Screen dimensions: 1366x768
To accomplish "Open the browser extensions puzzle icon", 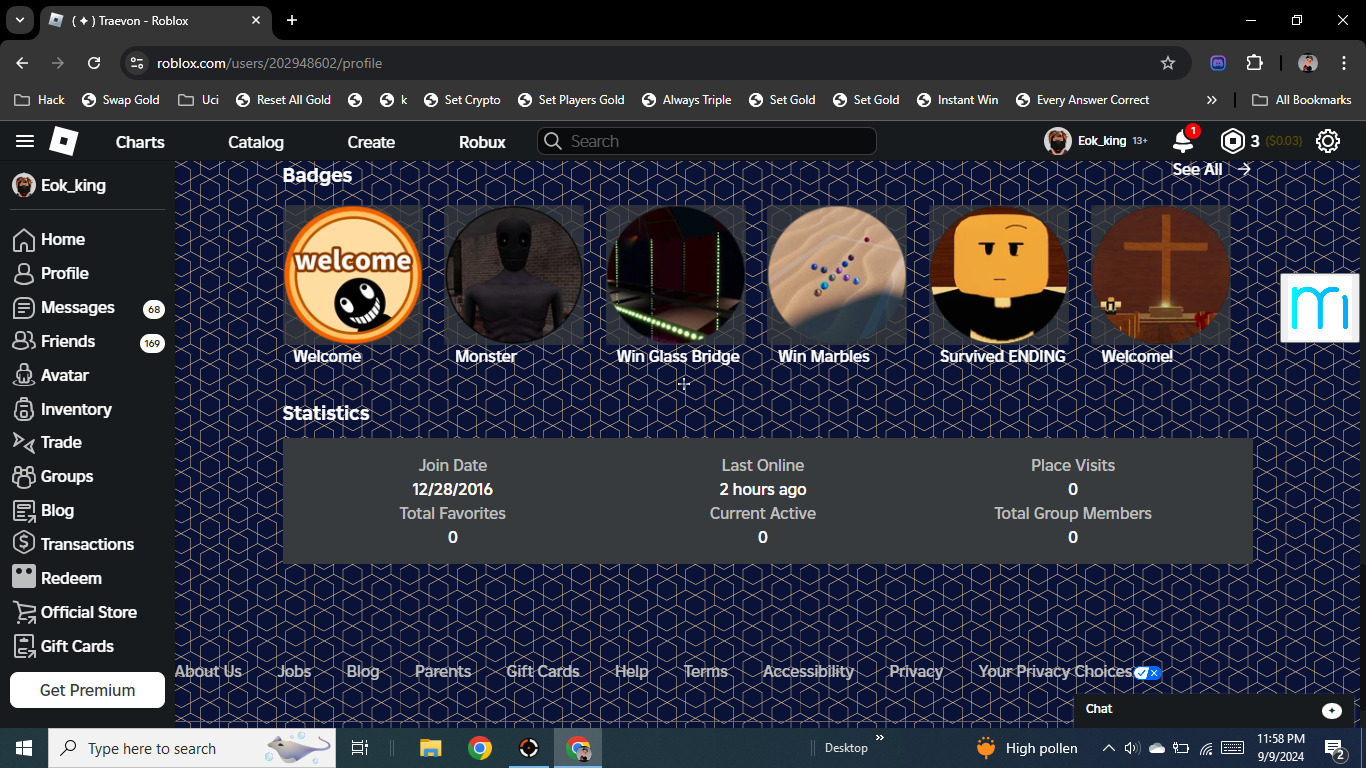I will [x=1255, y=63].
